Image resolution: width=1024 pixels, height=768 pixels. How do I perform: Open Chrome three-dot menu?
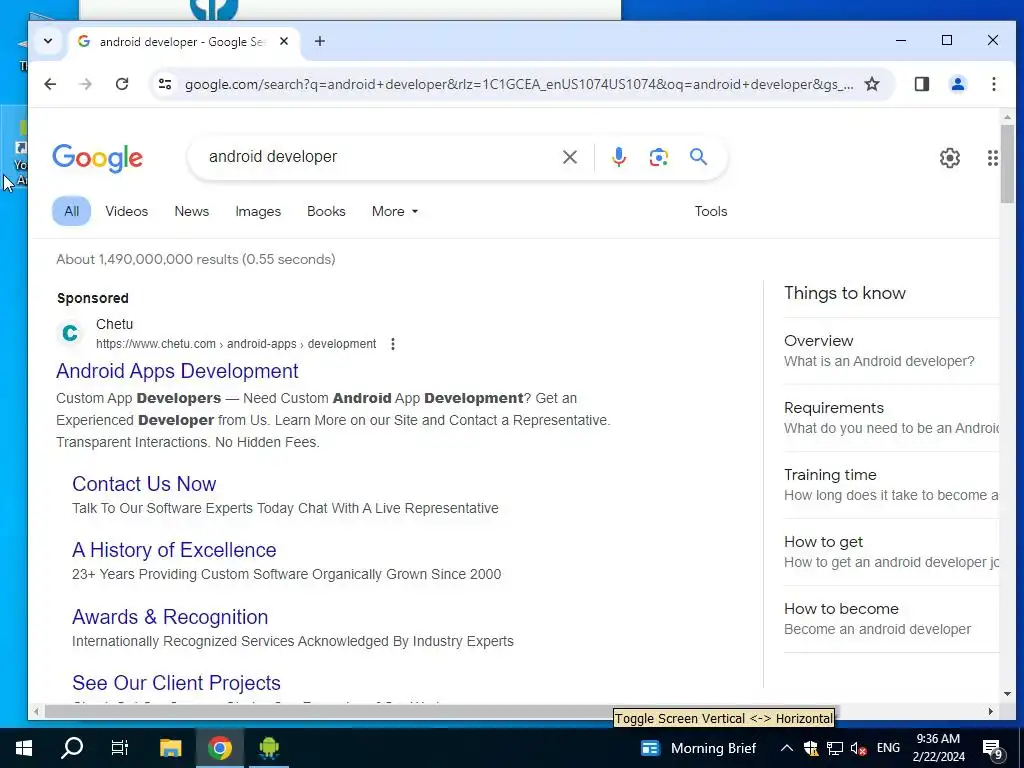993,84
